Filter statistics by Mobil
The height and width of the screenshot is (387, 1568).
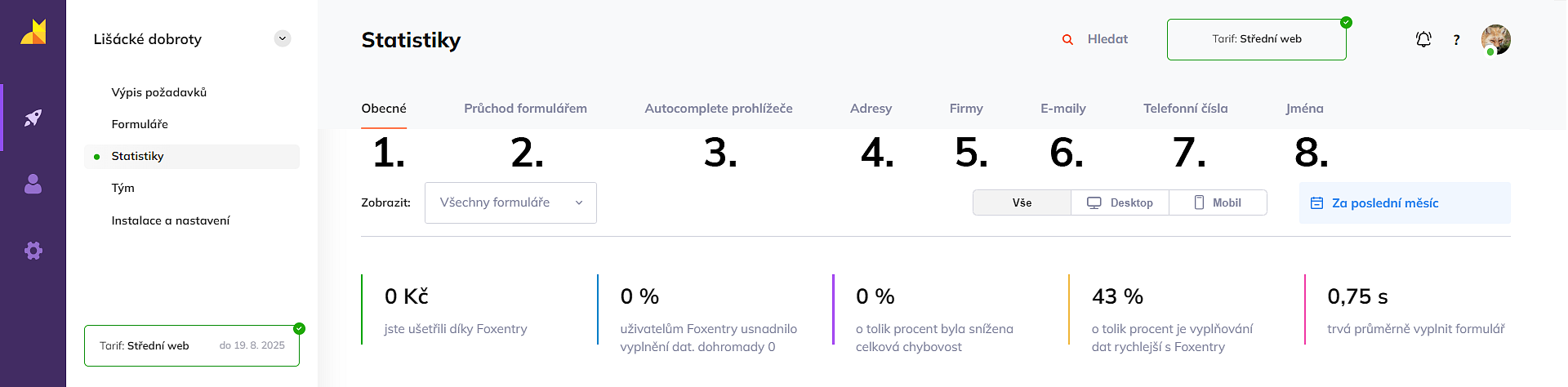pyautogui.click(x=1218, y=202)
